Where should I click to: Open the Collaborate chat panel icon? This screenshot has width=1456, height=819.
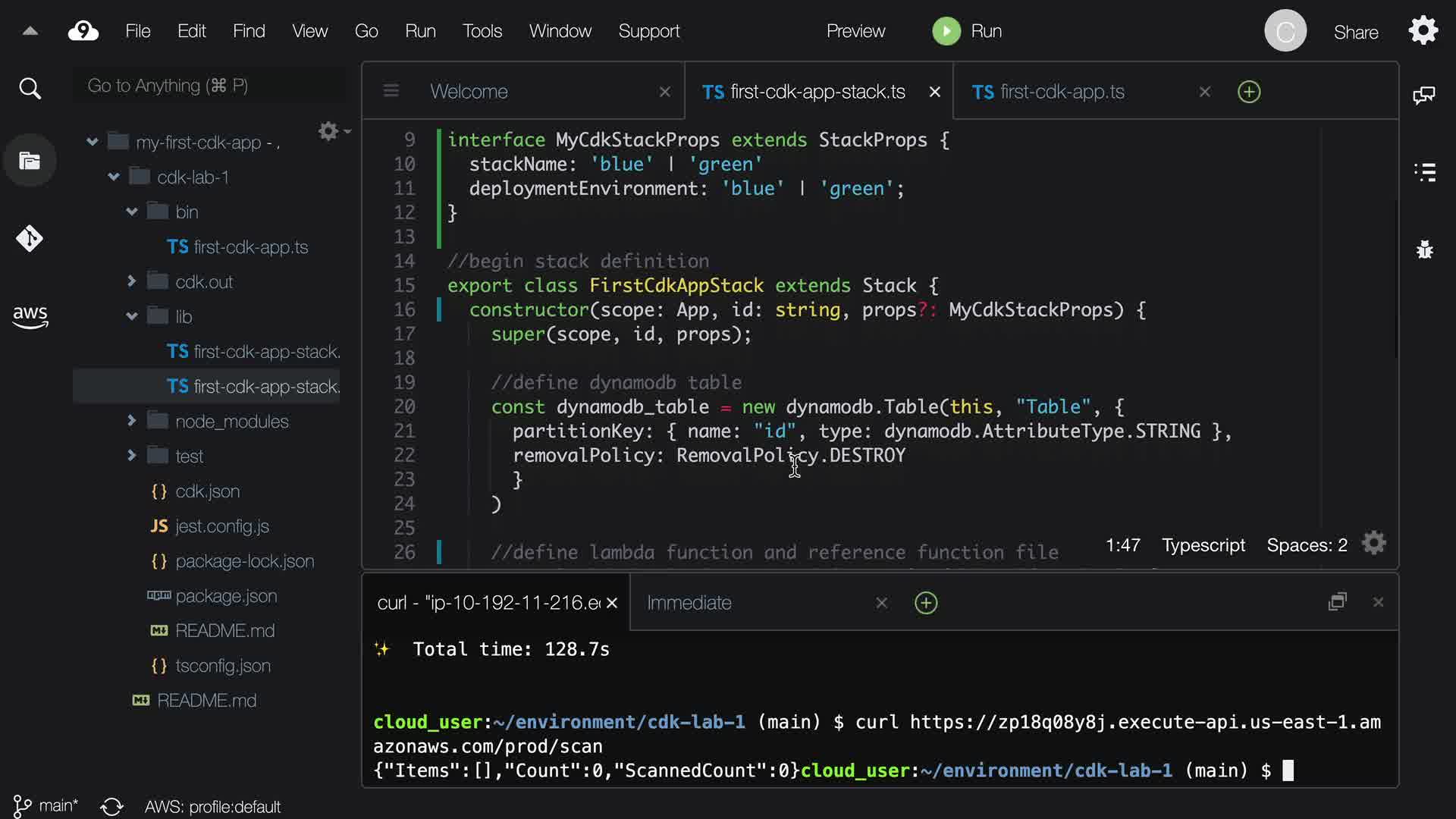(1423, 95)
